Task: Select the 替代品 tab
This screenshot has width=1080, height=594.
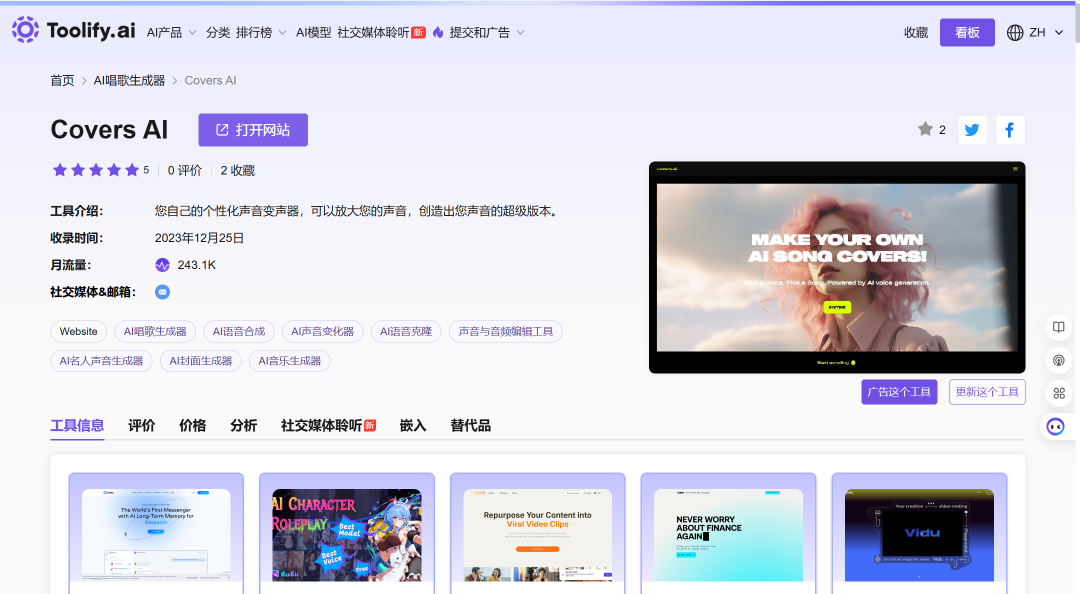Action: [470, 425]
